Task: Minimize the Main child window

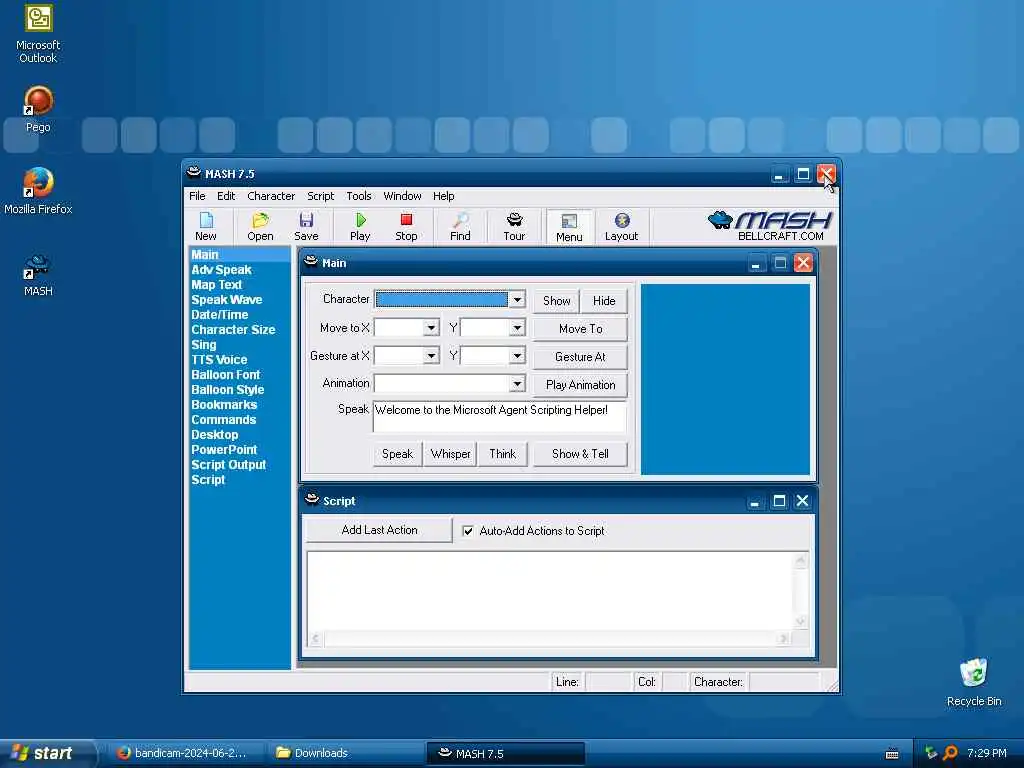Action: click(756, 263)
